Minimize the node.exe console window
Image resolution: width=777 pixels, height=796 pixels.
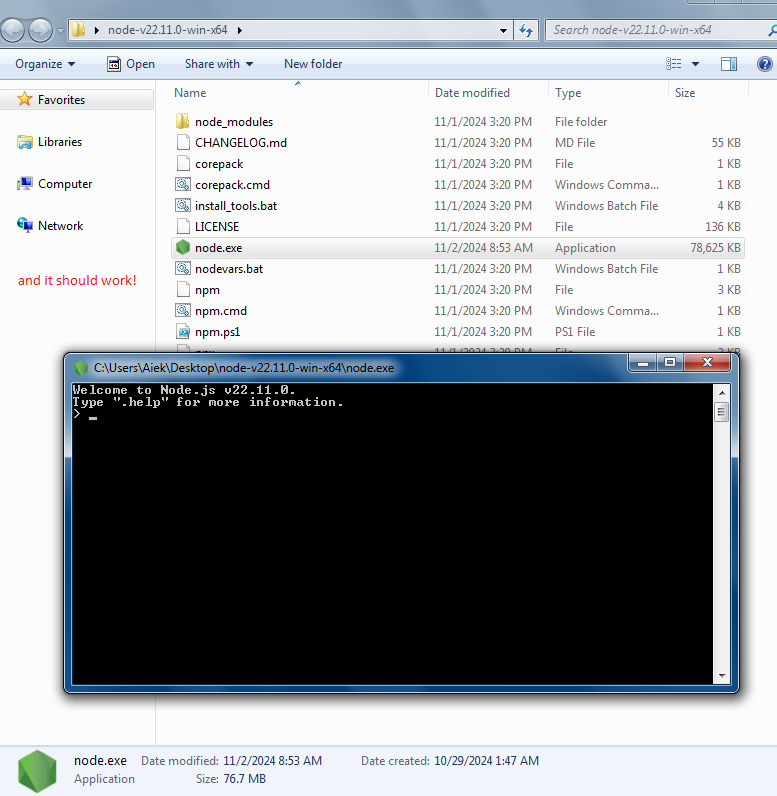pyautogui.click(x=643, y=362)
